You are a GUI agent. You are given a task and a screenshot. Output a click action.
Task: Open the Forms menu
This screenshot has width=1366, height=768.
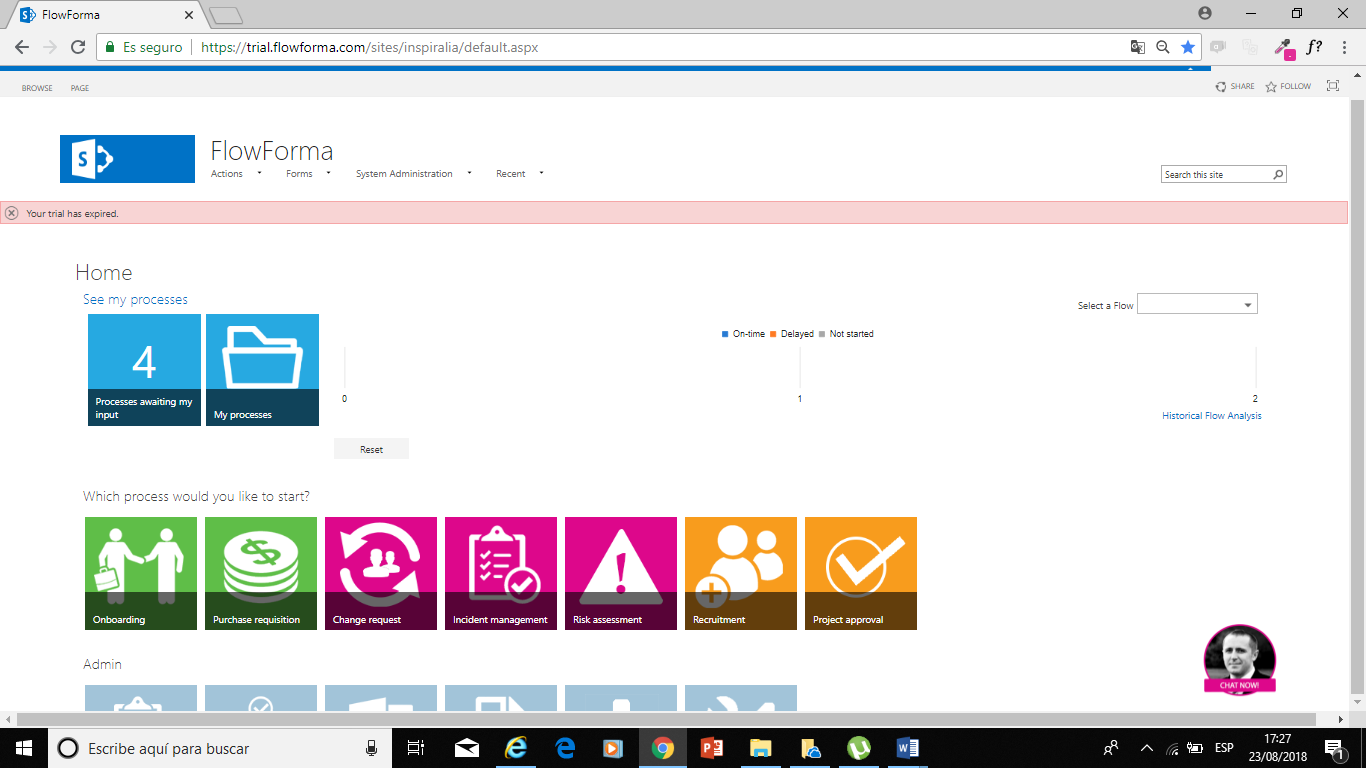[306, 174]
